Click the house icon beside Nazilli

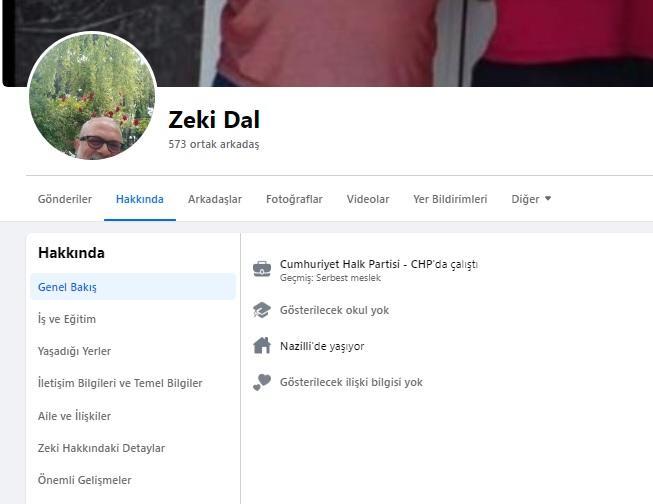pyautogui.click(x=262, y=346)
